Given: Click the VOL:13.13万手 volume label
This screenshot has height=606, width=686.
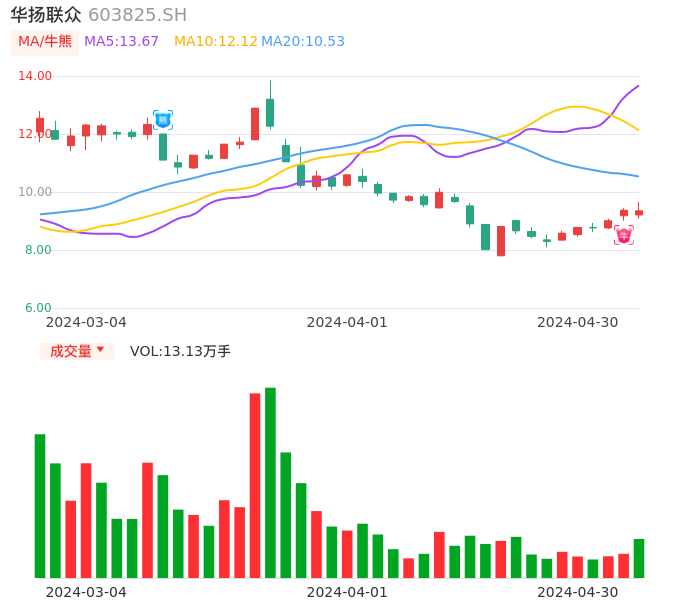Looking at the screenshot, I should [180, 351].
